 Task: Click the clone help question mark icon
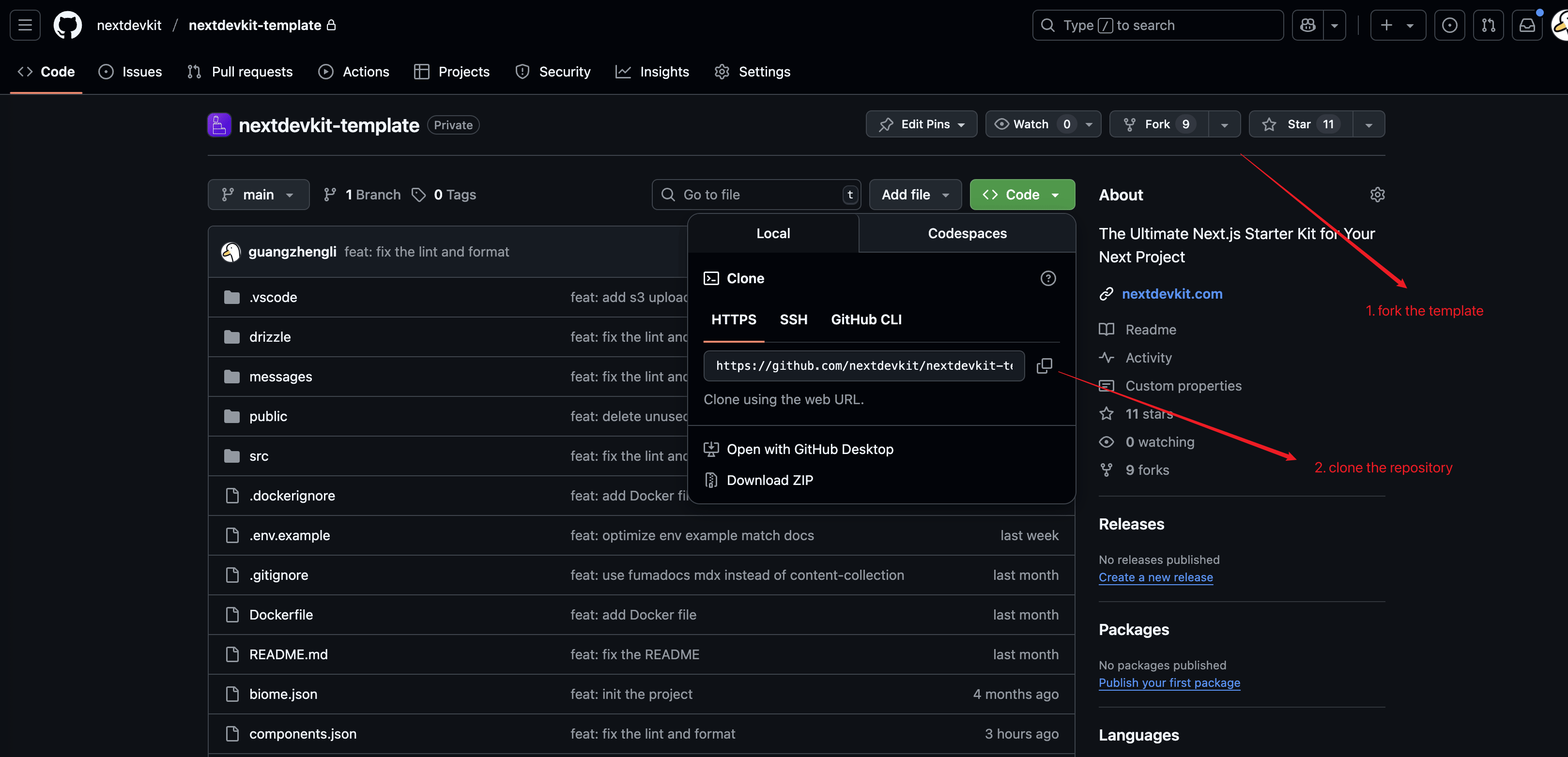(1047, 278)
